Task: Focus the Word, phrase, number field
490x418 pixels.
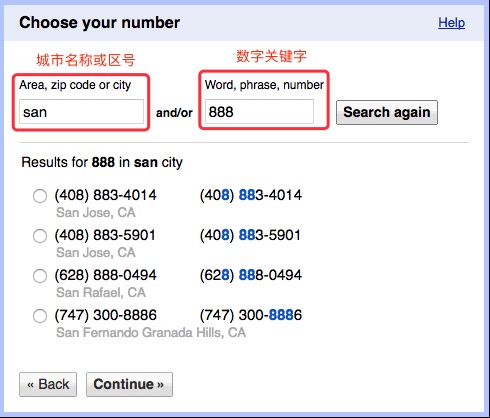Action: pyautogui.click(x=259, y=112)
